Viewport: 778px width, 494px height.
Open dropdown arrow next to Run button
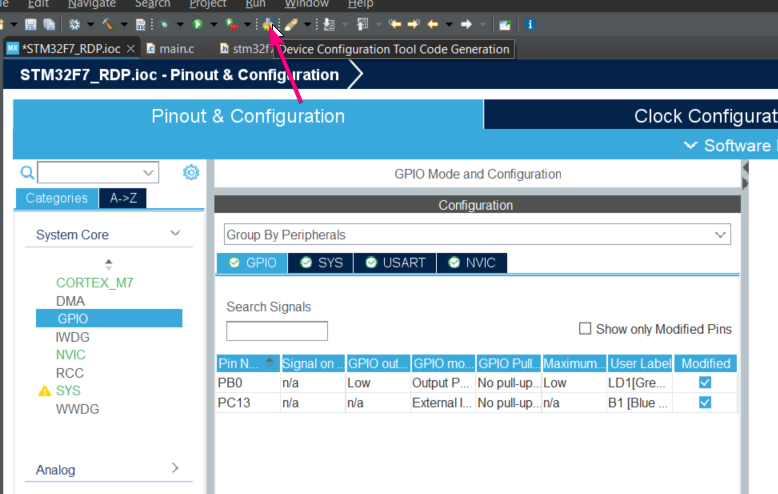coord(214,24)
